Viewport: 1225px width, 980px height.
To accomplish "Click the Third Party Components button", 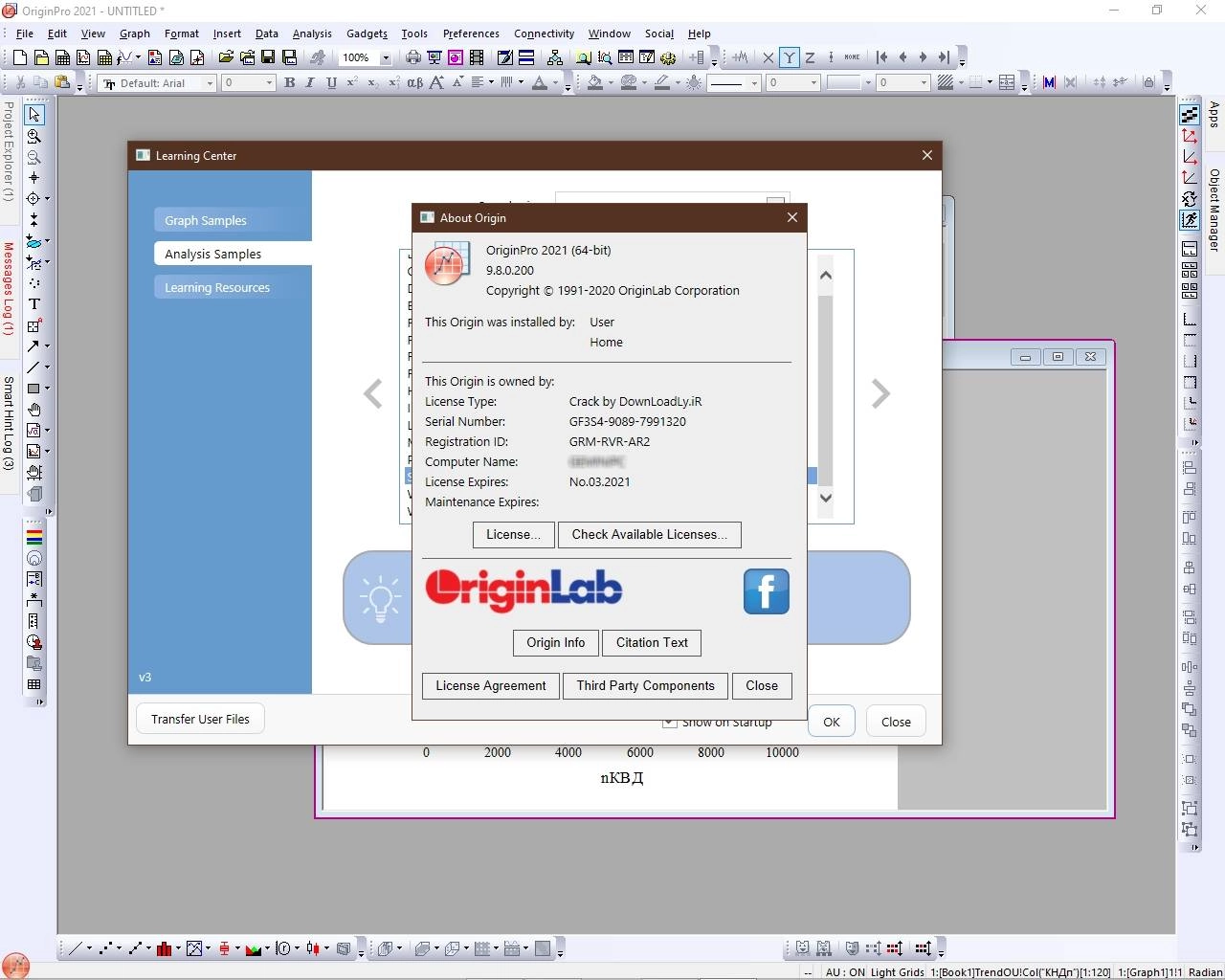I will pyautogui.click(x=646, y=686).
